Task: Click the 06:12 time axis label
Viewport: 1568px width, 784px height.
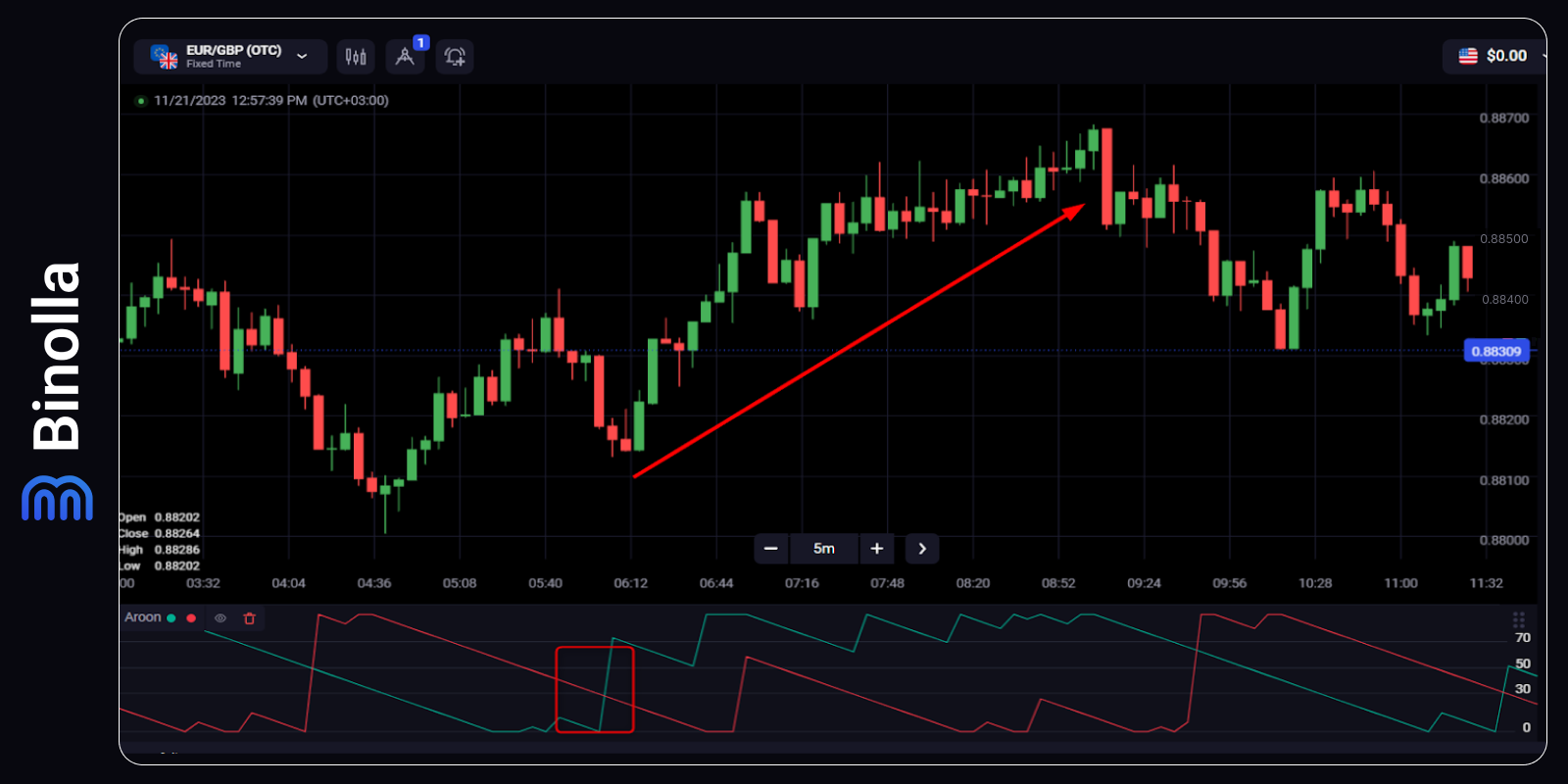Action: [631, 583]
